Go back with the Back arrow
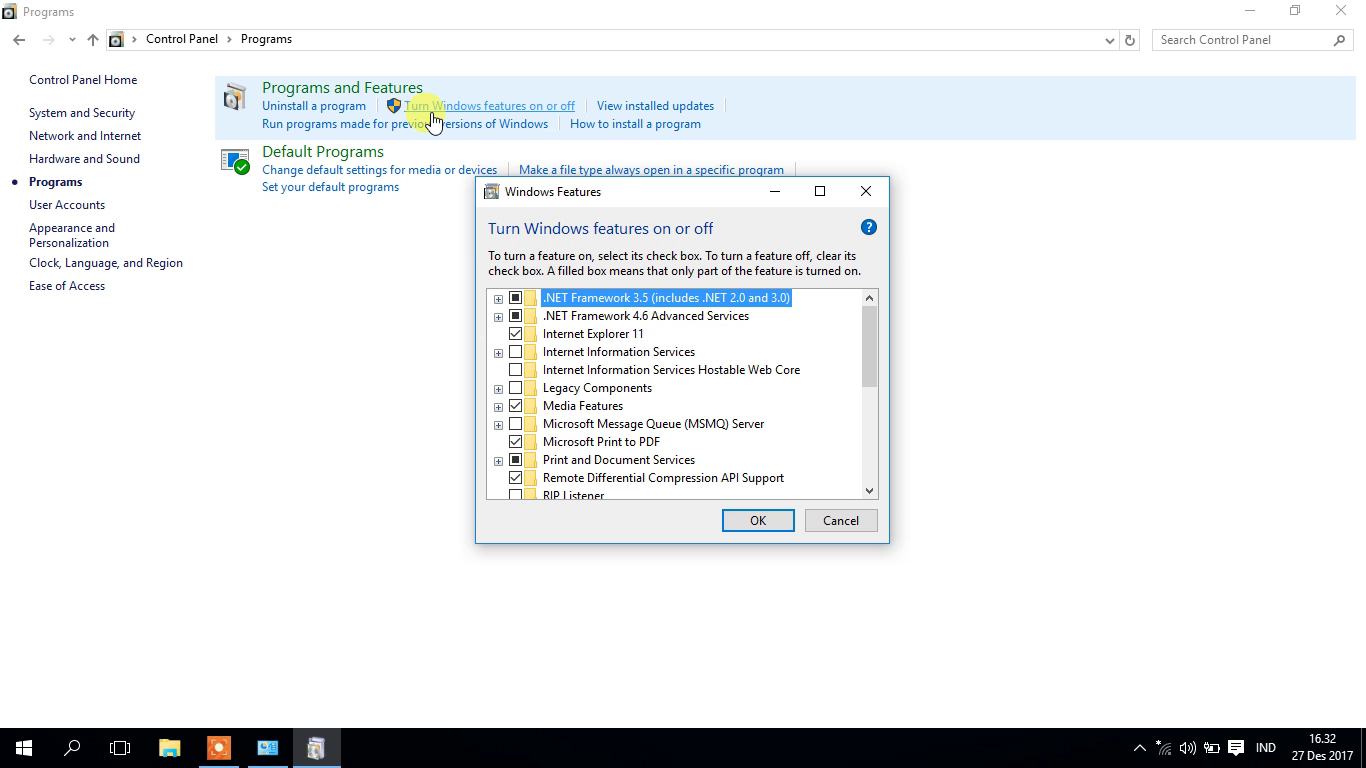The image size is (1366, 768). 19,39
